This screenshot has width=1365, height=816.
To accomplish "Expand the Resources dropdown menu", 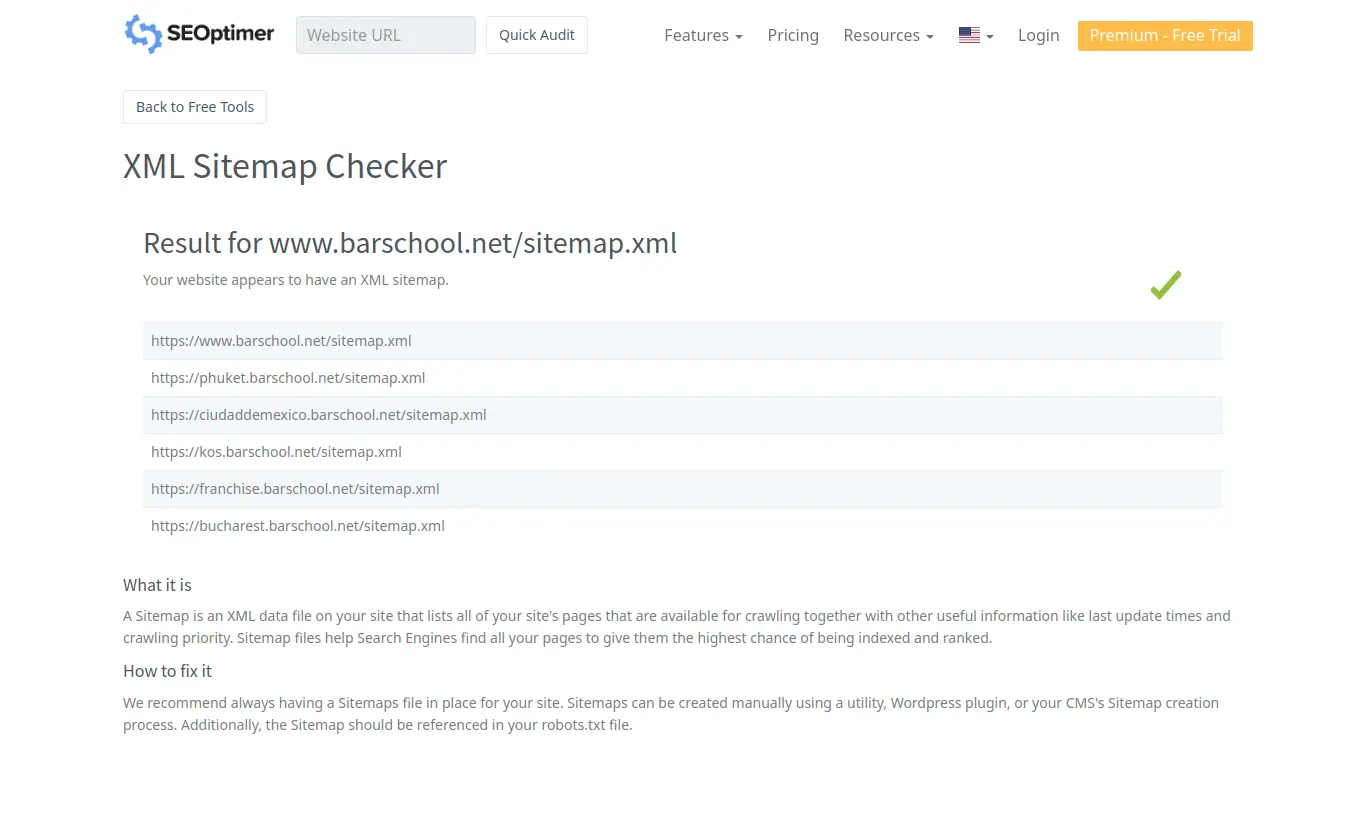I will pyautogui.click(x=888, y=35).
